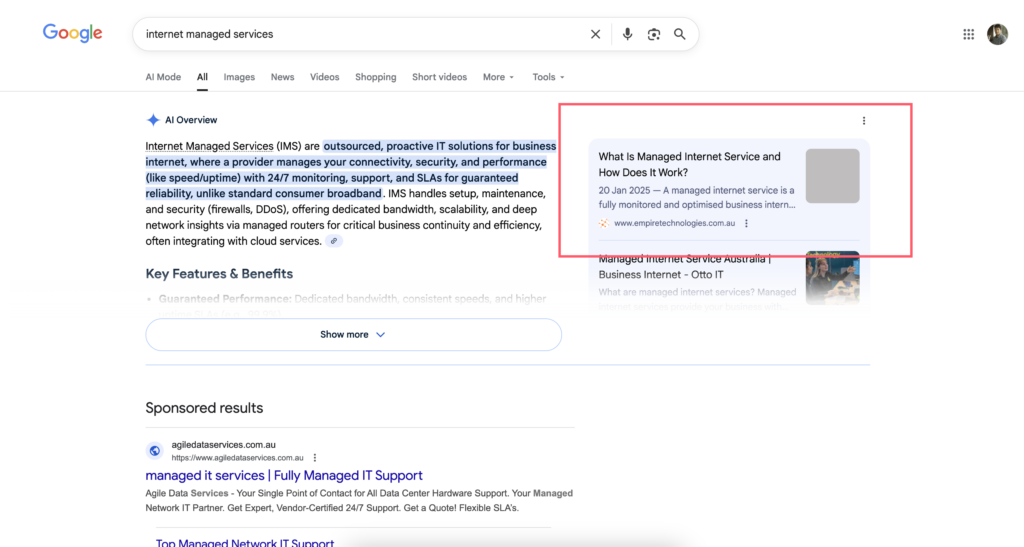Click the Key Features & Benefits heading
The image size is (1024, 547).
219,274
